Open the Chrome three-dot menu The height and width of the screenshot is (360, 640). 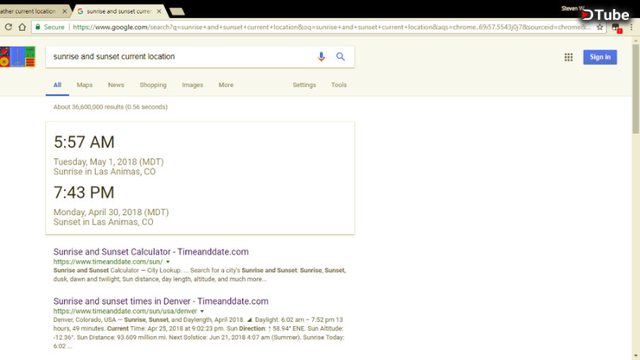(x=631, y=27)
